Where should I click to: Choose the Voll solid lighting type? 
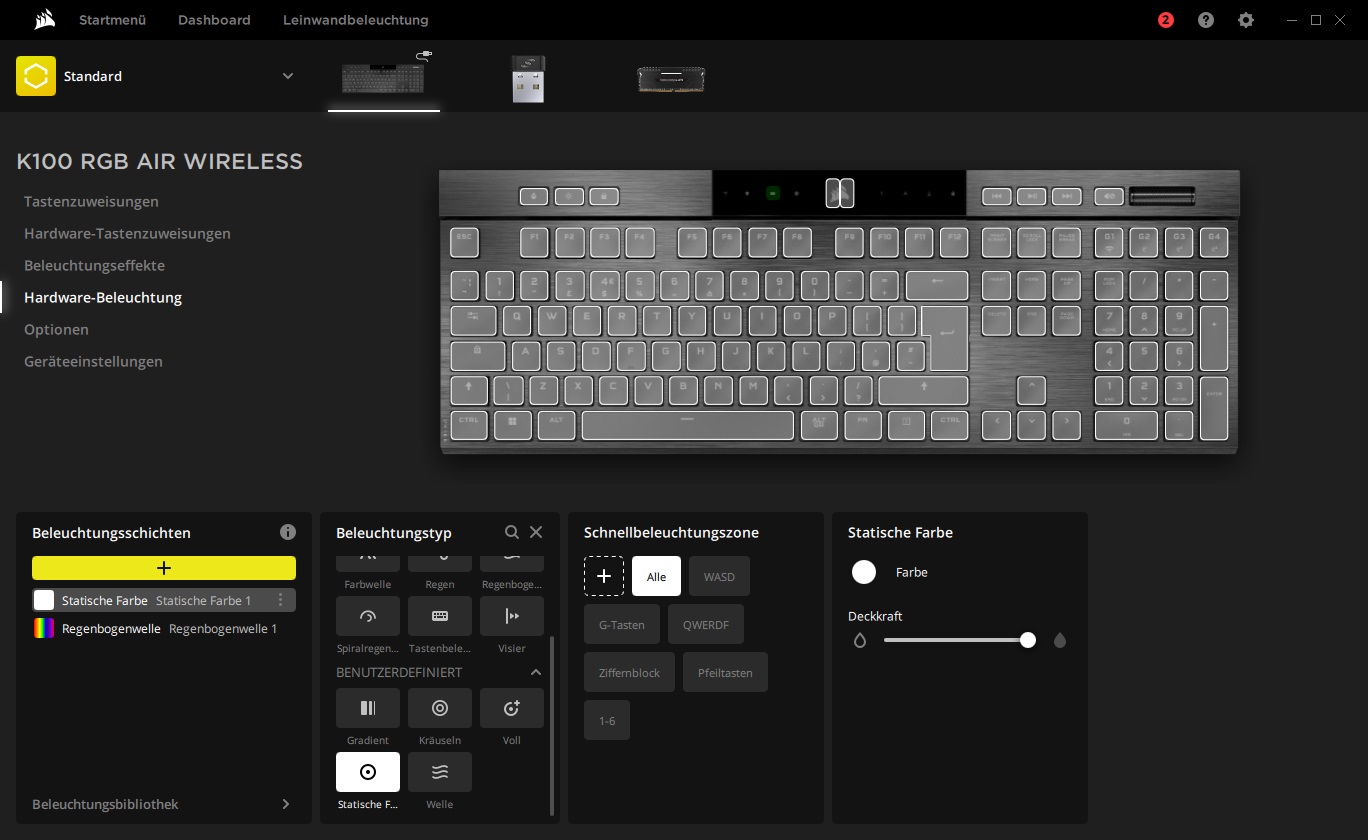tap(512, 708)
